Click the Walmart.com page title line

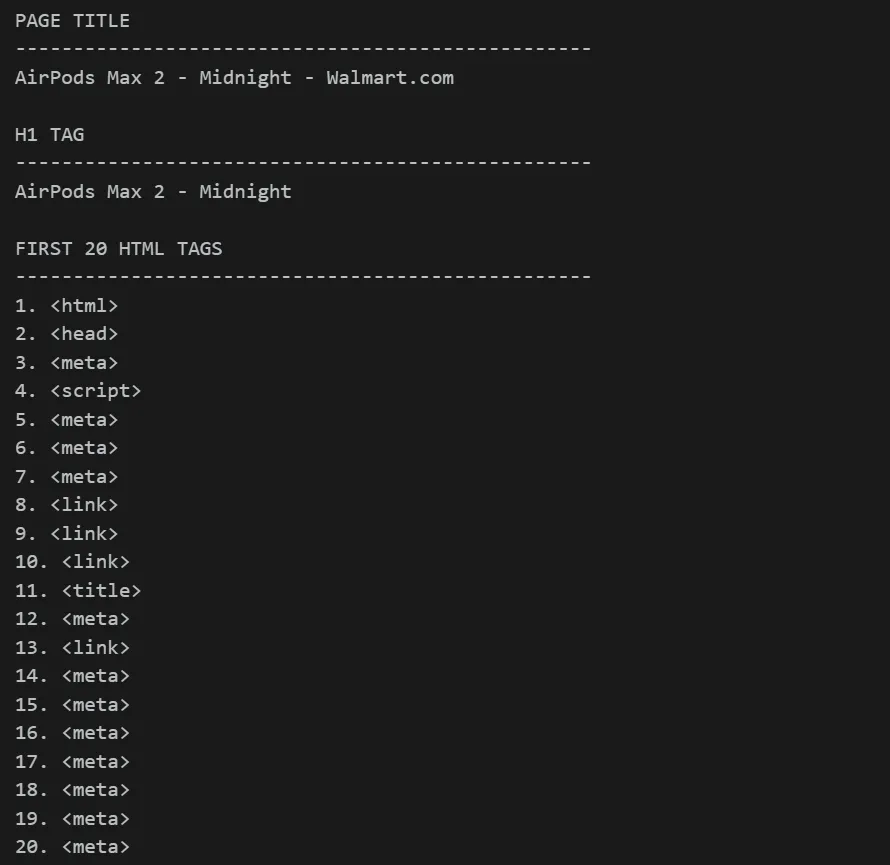pyautogui.click(x=234, y=78)
